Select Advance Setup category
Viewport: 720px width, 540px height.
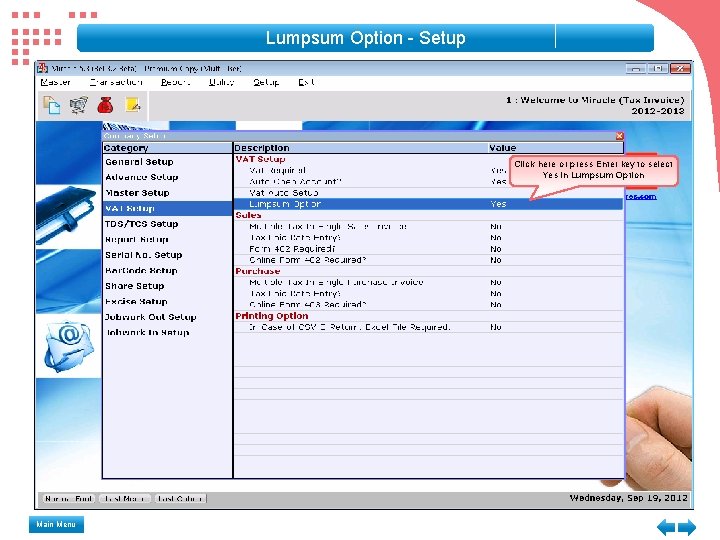click(x=167, y=177)
